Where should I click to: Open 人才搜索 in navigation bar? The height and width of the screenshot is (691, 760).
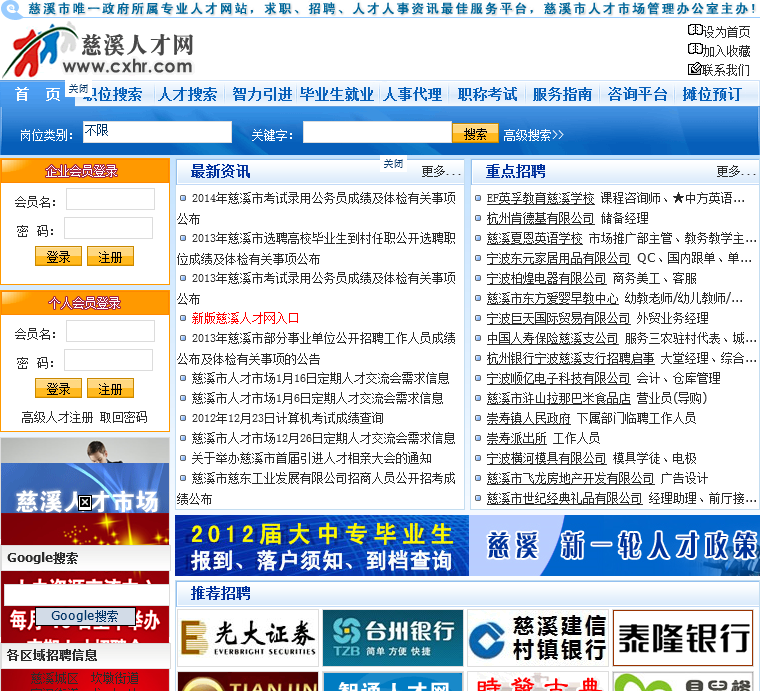pyautogui.click(x=188, y=94)
